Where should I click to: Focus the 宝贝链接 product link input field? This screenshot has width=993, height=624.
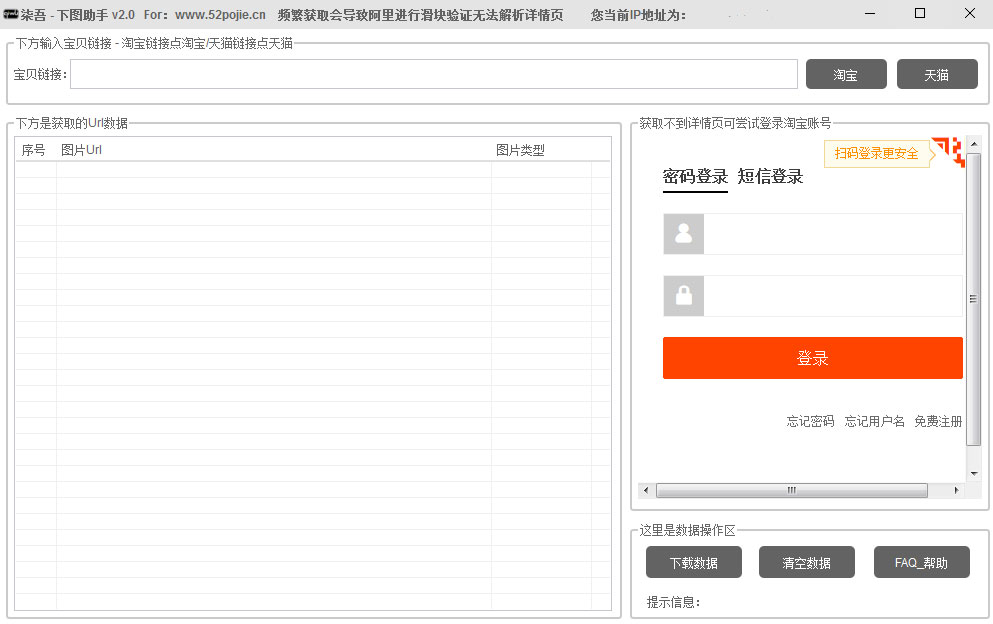tap(433, 75)
